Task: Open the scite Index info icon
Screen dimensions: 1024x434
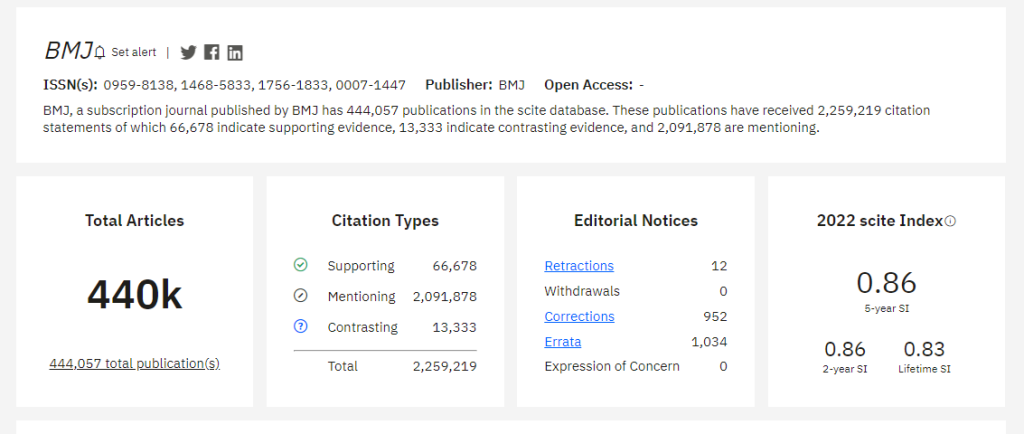Action: point(950,221)
